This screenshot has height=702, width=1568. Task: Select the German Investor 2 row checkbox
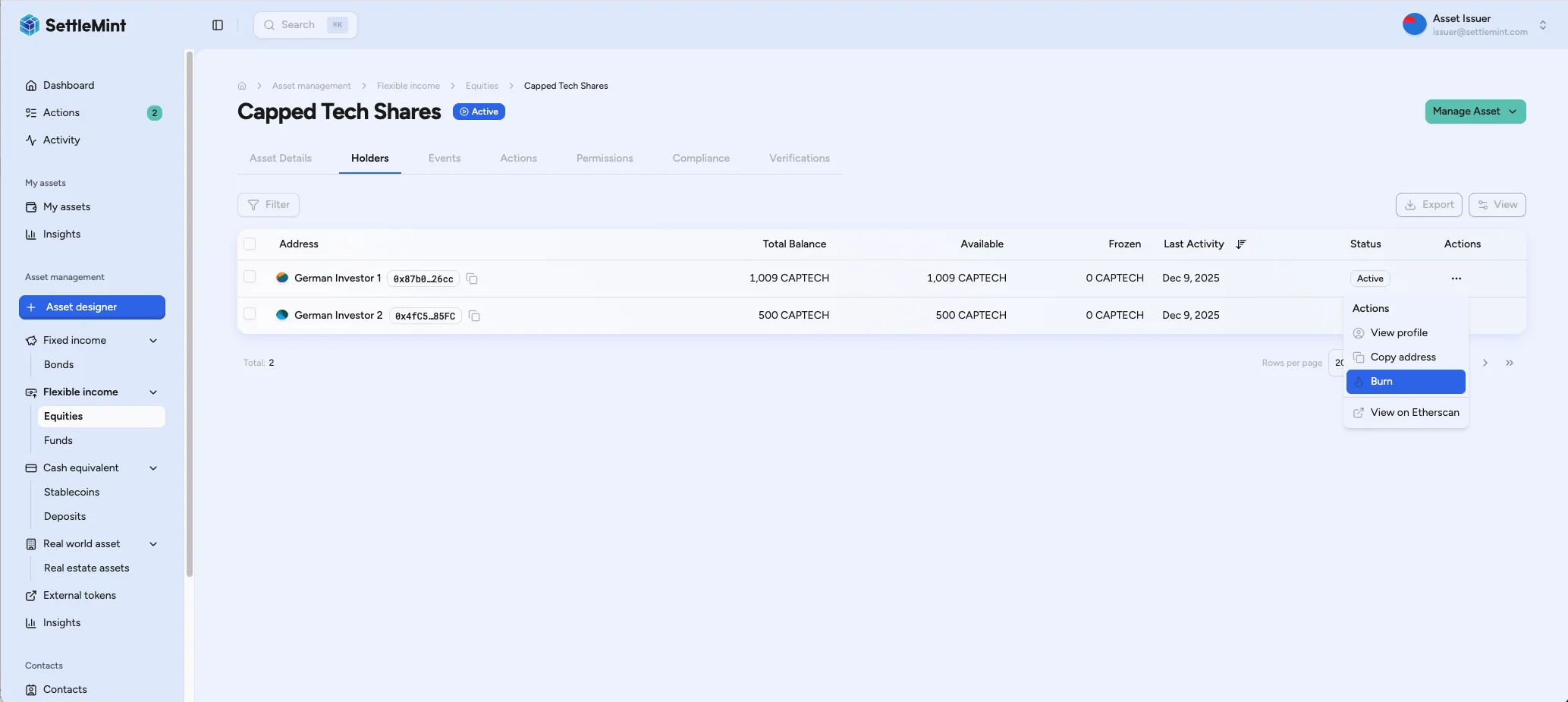(250, 314)
